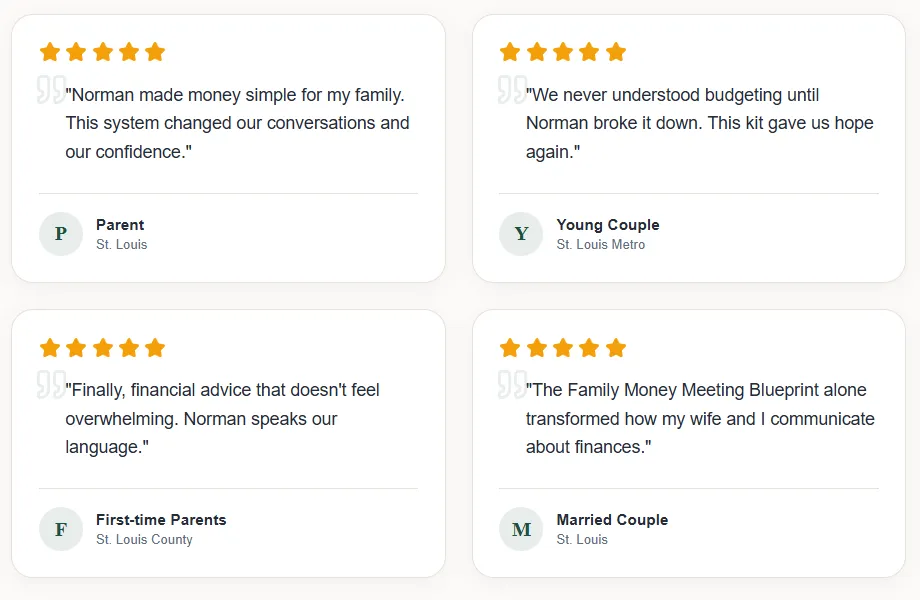920x600 pixels.
Task: Click the "St. Louis Metro" location text
Action: point(601,245)
